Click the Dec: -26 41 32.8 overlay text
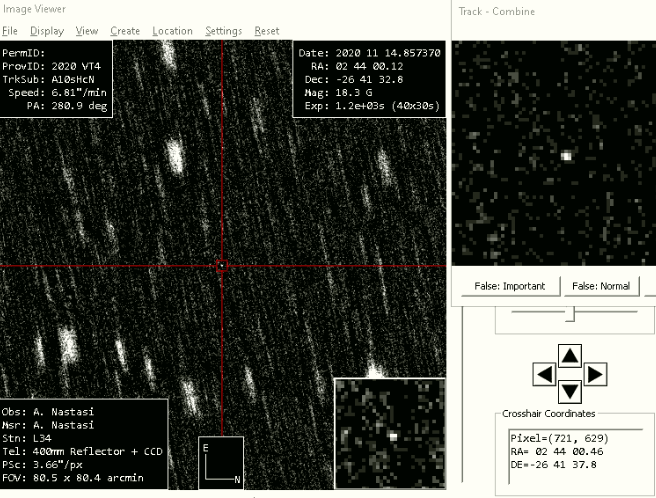The height and width of the screenshot is (498, 656). 354,79
